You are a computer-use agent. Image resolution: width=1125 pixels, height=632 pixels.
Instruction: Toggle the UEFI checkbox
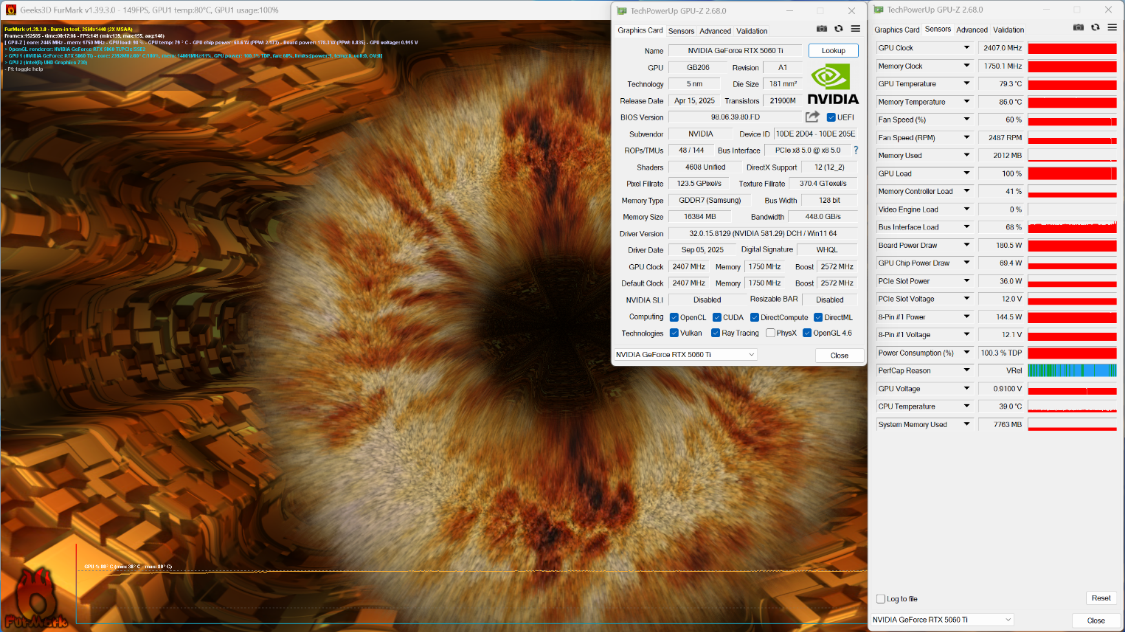pyautogui.click(x=831, y=117)
